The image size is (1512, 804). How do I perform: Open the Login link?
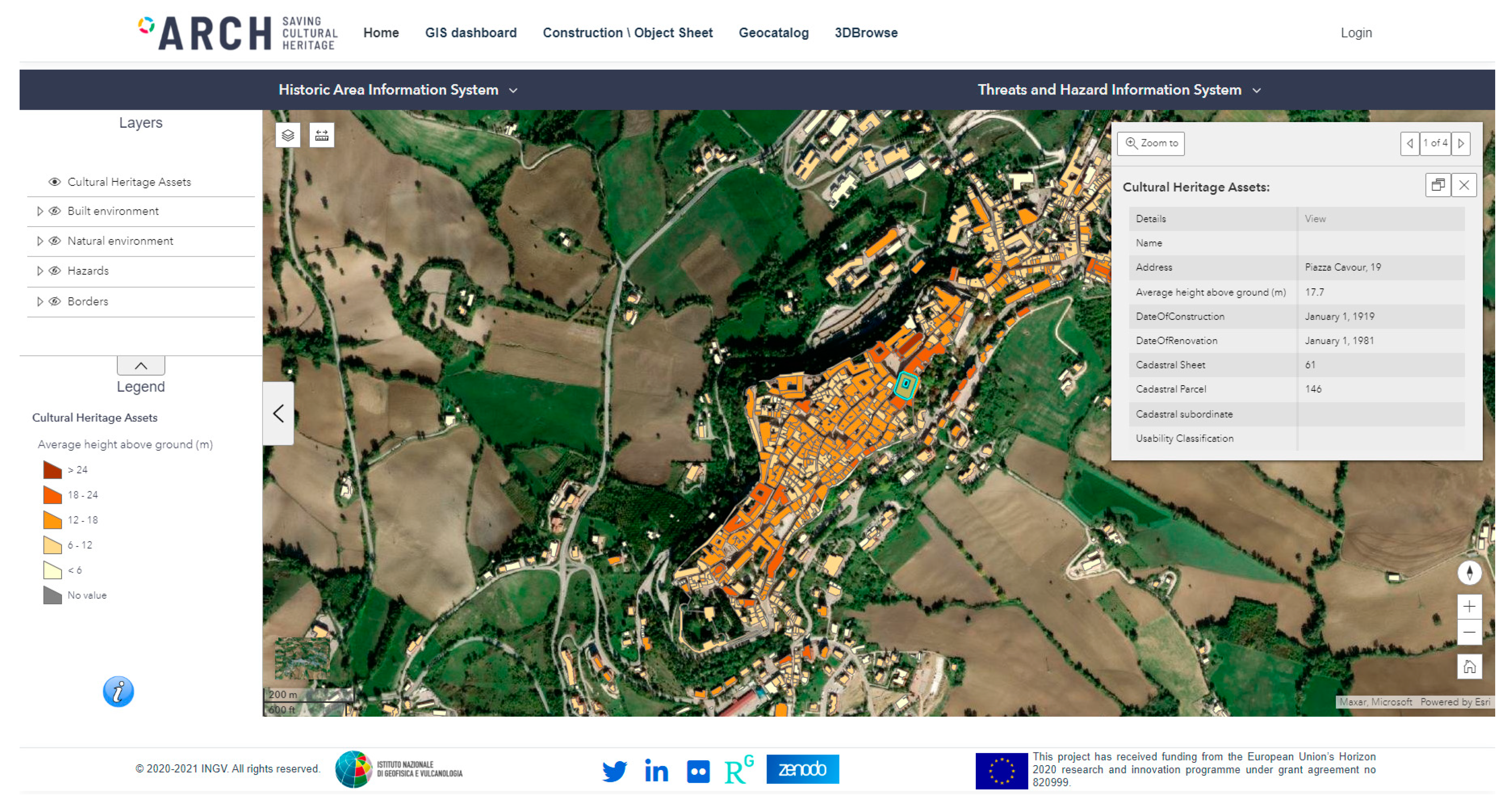click(1355, 33)
